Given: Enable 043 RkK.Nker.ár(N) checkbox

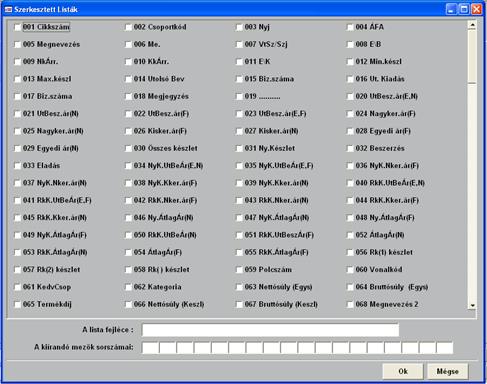Looking at the screenshot, I should click(239, 200).
